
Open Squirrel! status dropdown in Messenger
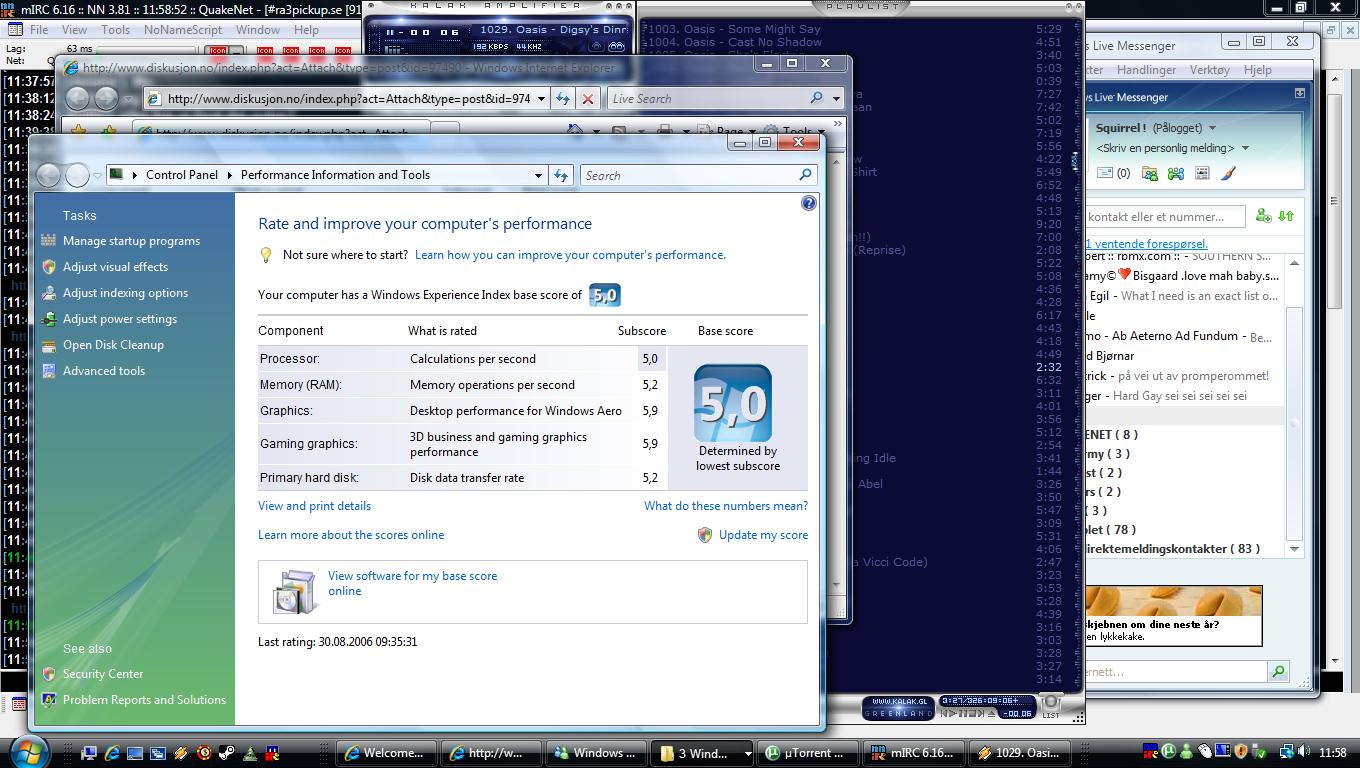pyautogui.click(x=1212, y=128)
